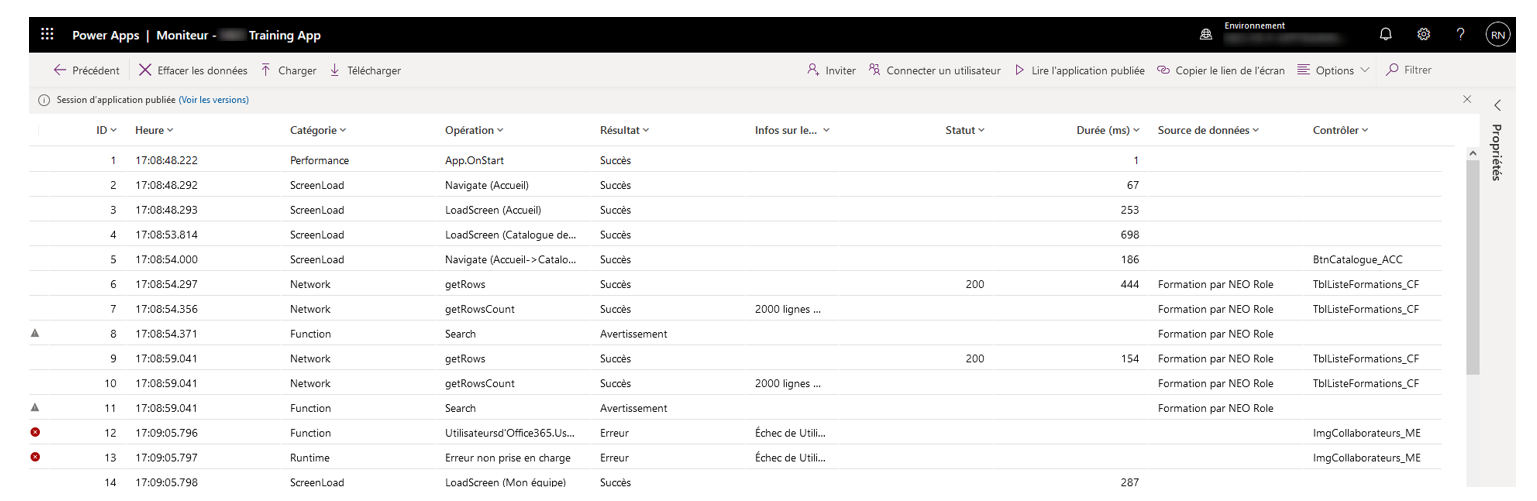Open the Voir les versions link

coord(214,100)
